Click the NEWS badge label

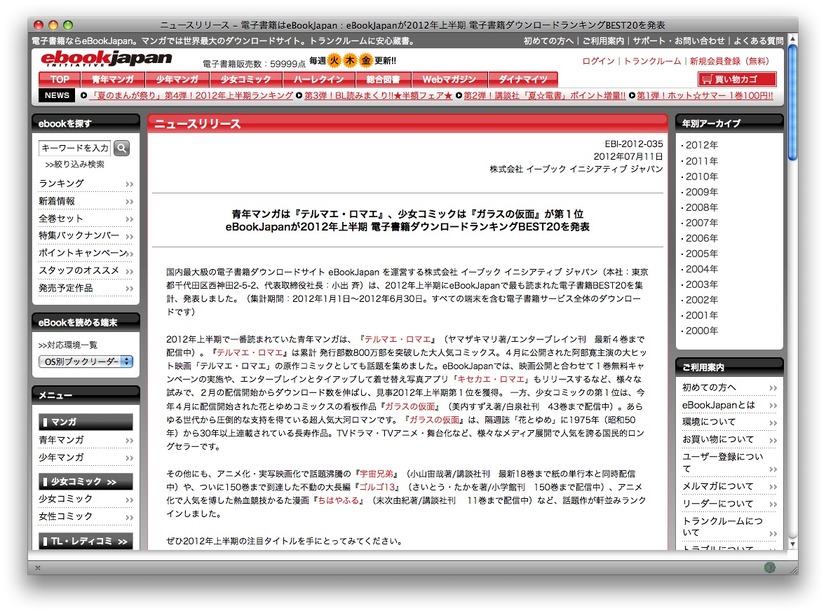point(57,95)
